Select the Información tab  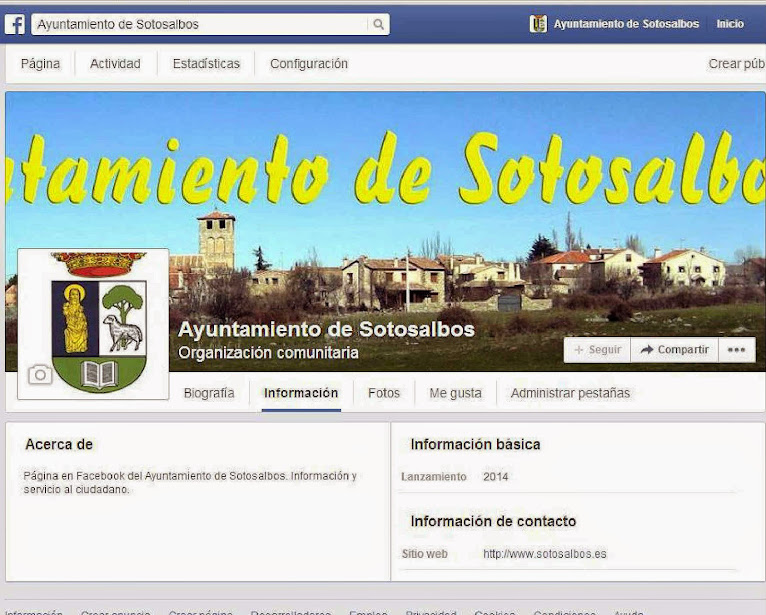(301, 393)
